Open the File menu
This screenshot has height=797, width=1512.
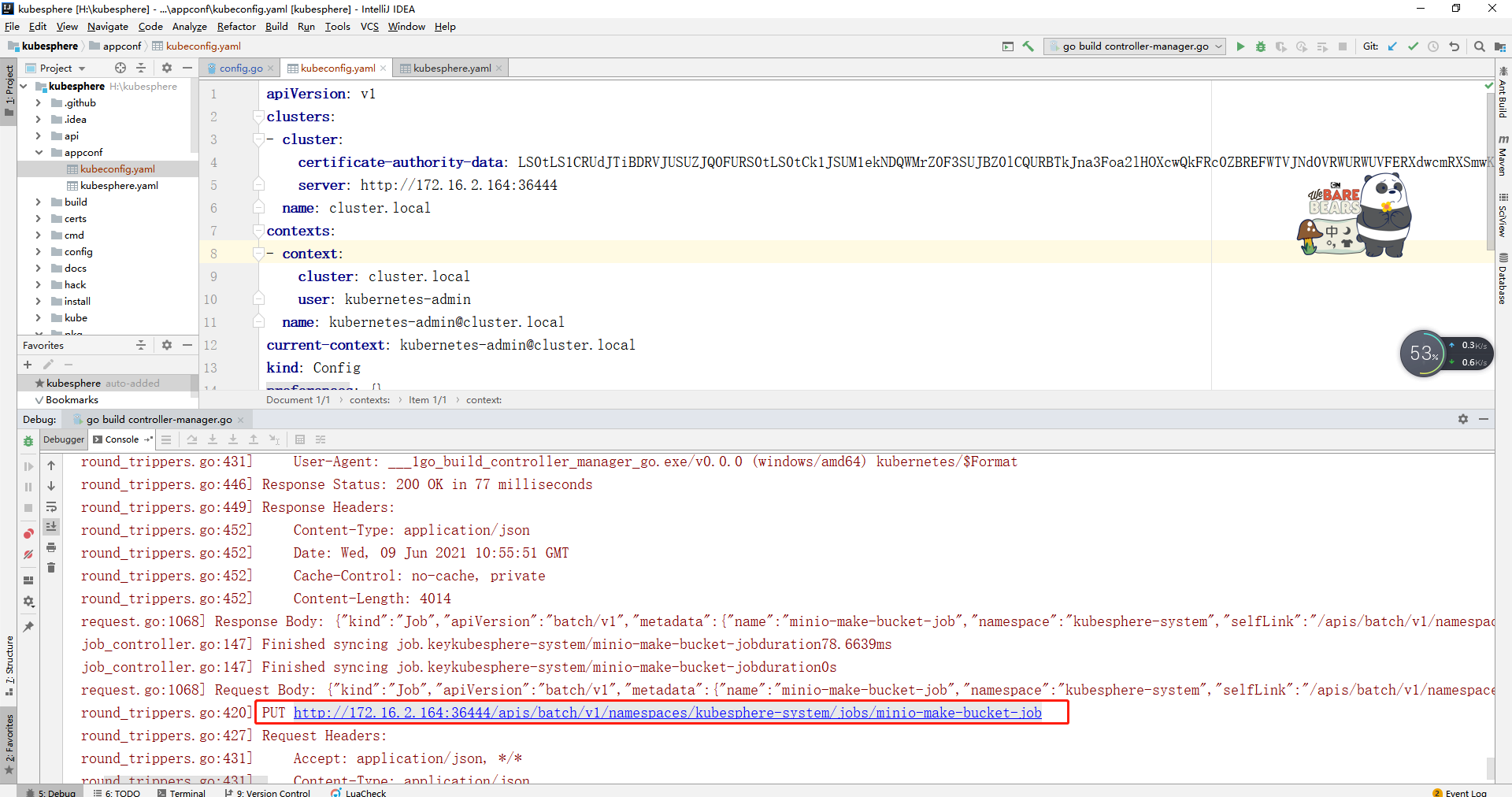point(12,26)
